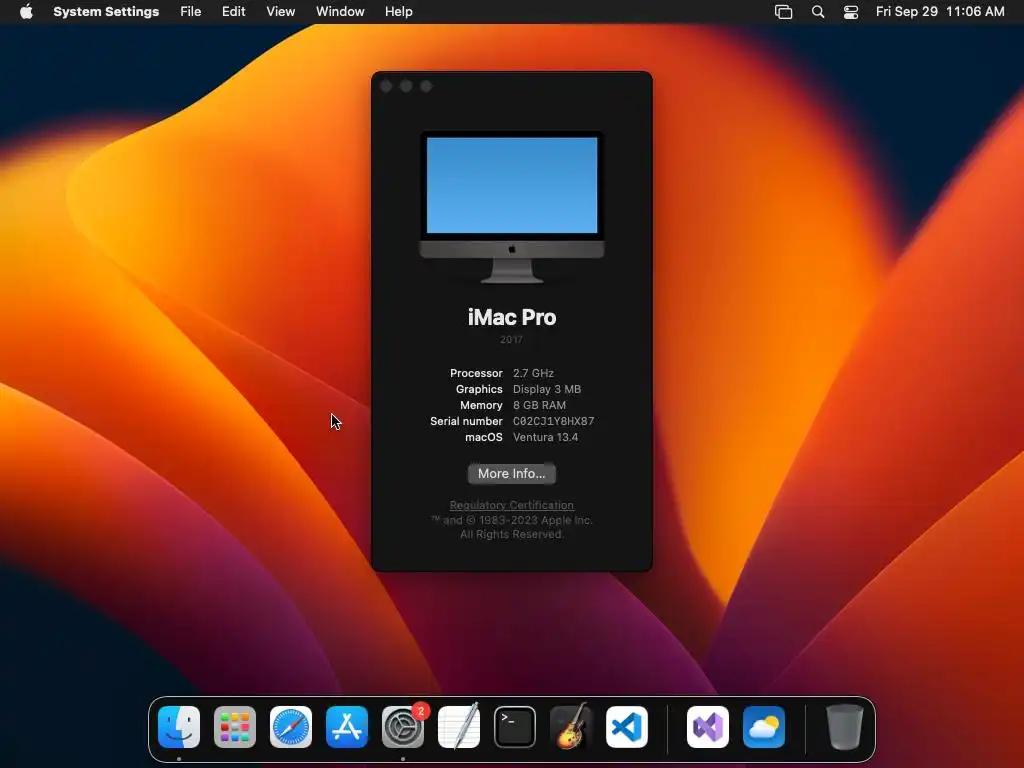Click the macOS value Ventura 13.4
Screen dimensions: 1024x768
pyautogui.click(x=545, y=437)
